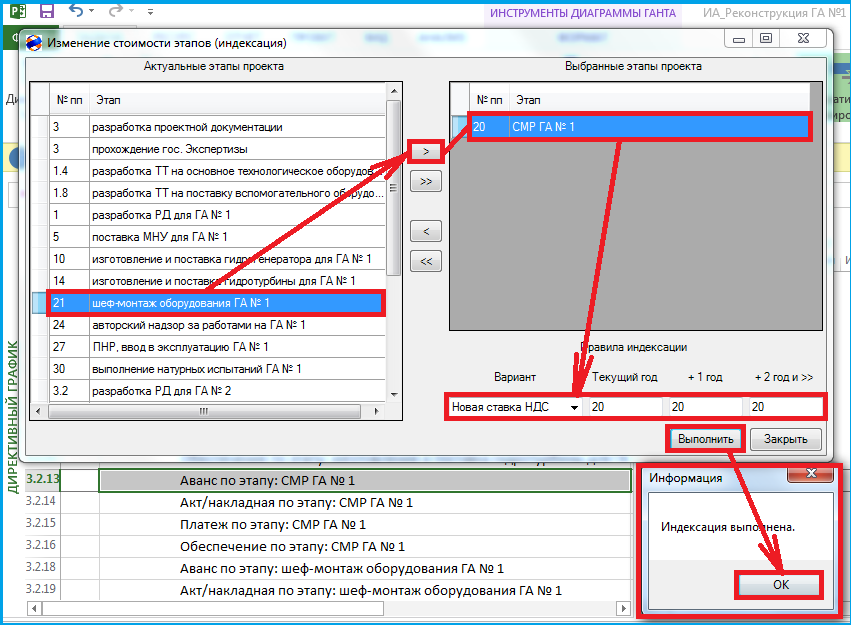Open the ИНСТРУМЕНТЫ ДИАГРАММЫ ГАНТА tab

click(583, 13)
